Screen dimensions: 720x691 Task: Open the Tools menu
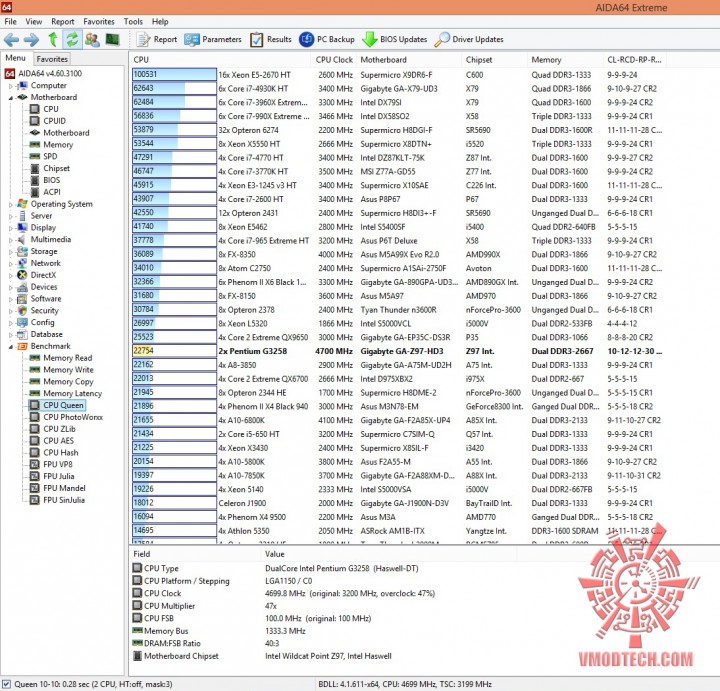point(133,22)
